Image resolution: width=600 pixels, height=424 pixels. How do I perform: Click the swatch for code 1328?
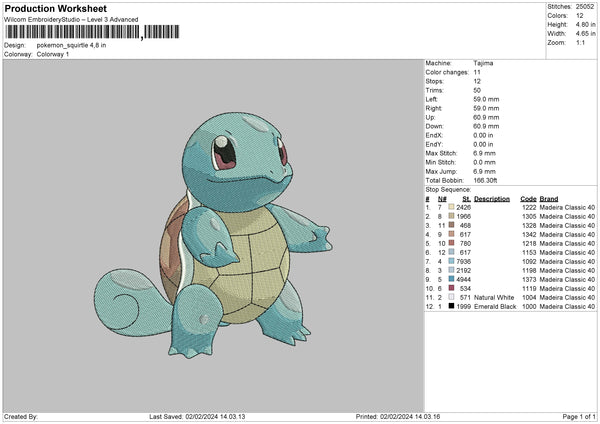pyautogui.click(x=452, y=224)
